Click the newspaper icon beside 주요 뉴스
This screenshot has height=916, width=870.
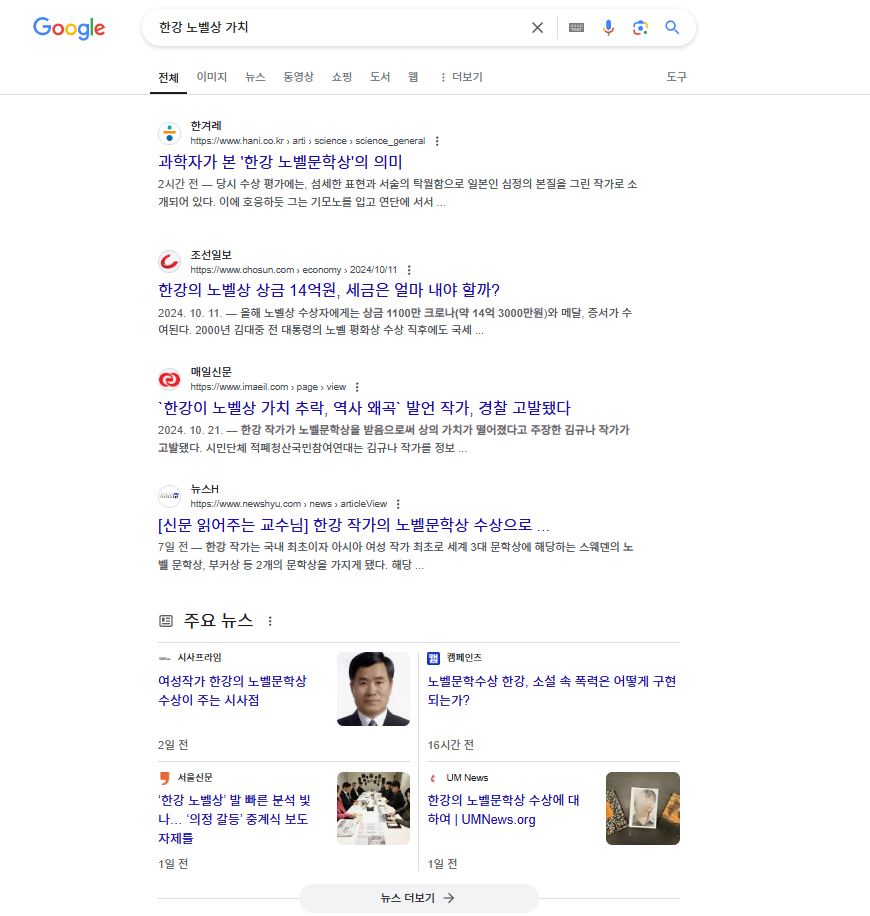(164, 620)
